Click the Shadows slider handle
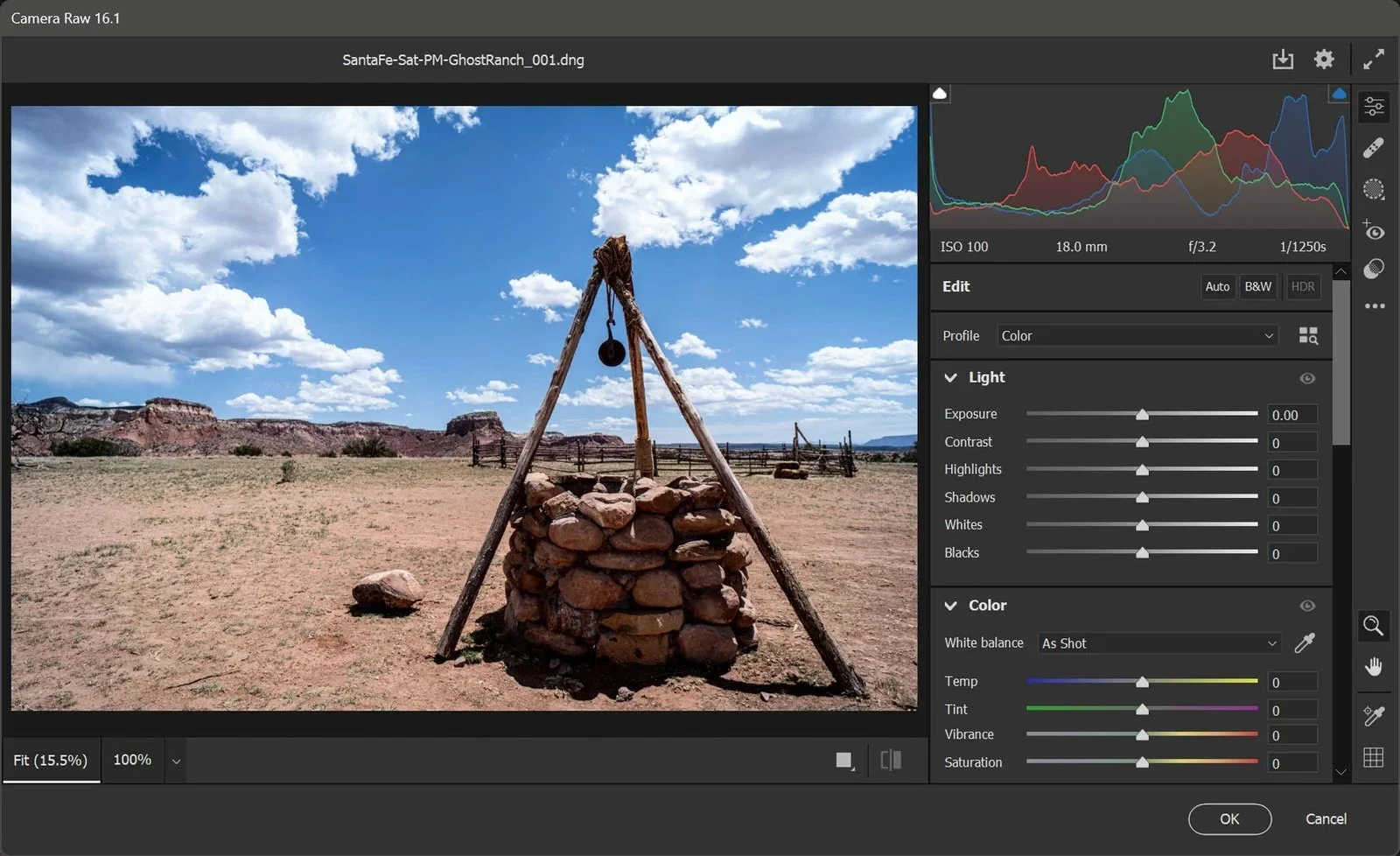Viewport: 1400px width, 856px height. point(1142,497)
